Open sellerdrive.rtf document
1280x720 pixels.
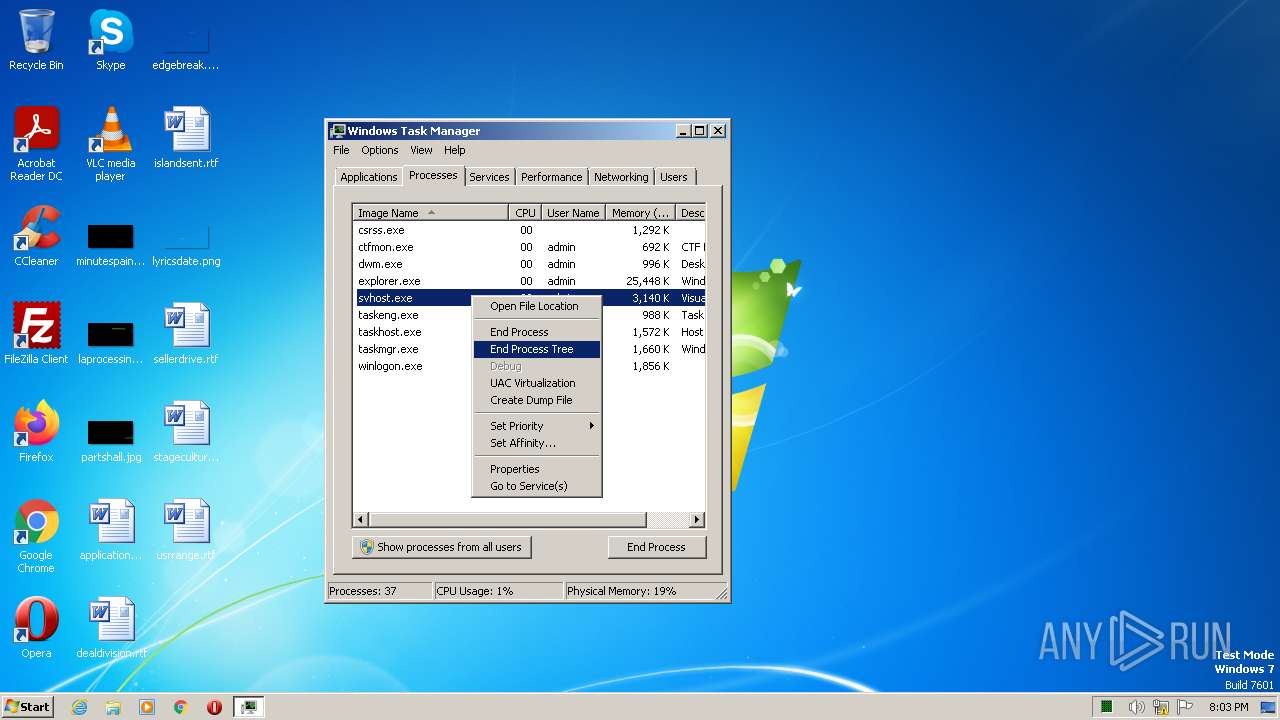(186, 334)
